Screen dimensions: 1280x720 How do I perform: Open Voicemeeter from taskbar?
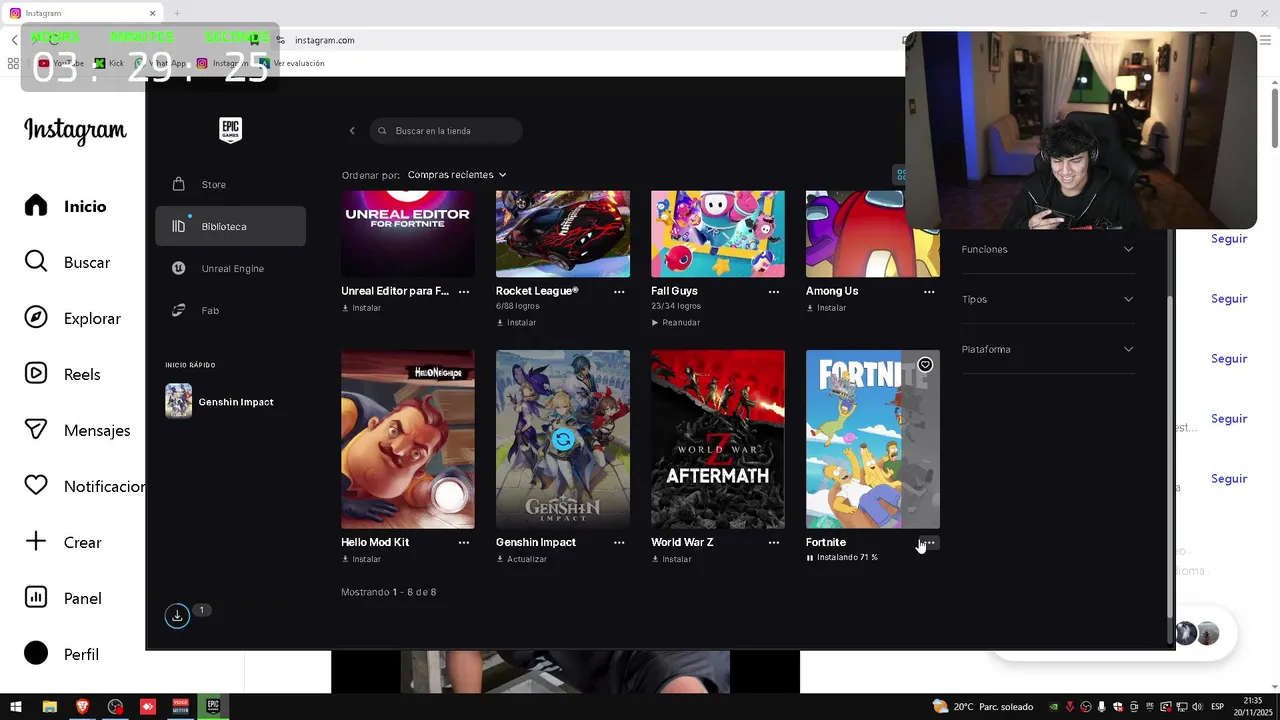(x=180, y=706)
